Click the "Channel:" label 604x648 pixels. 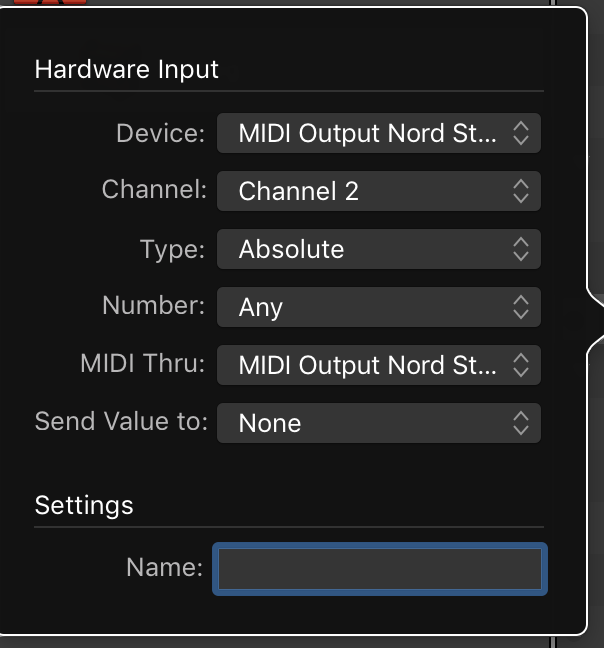click(x=154, y=190)
